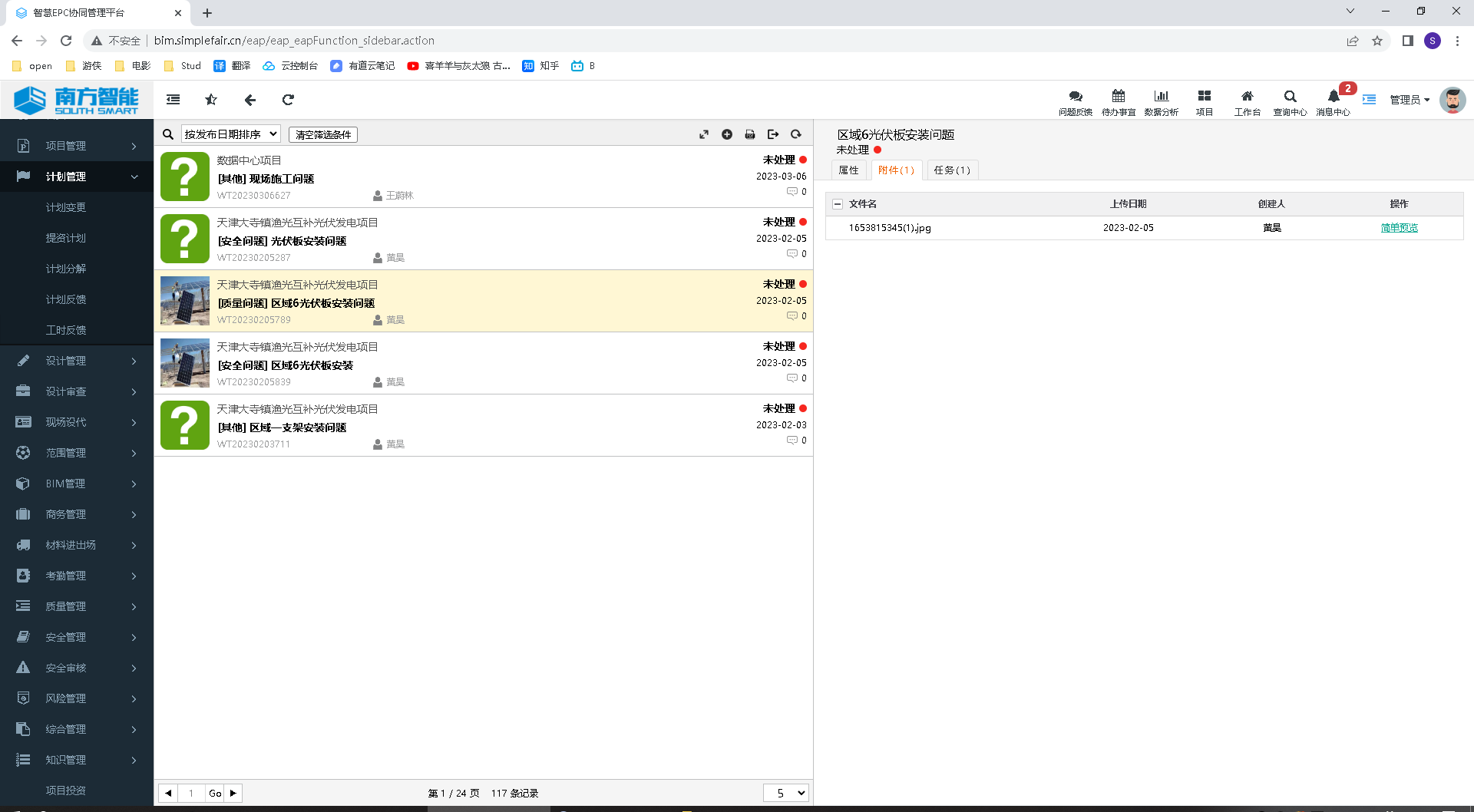Click 清空筛选条件 button

pos(323,134)
